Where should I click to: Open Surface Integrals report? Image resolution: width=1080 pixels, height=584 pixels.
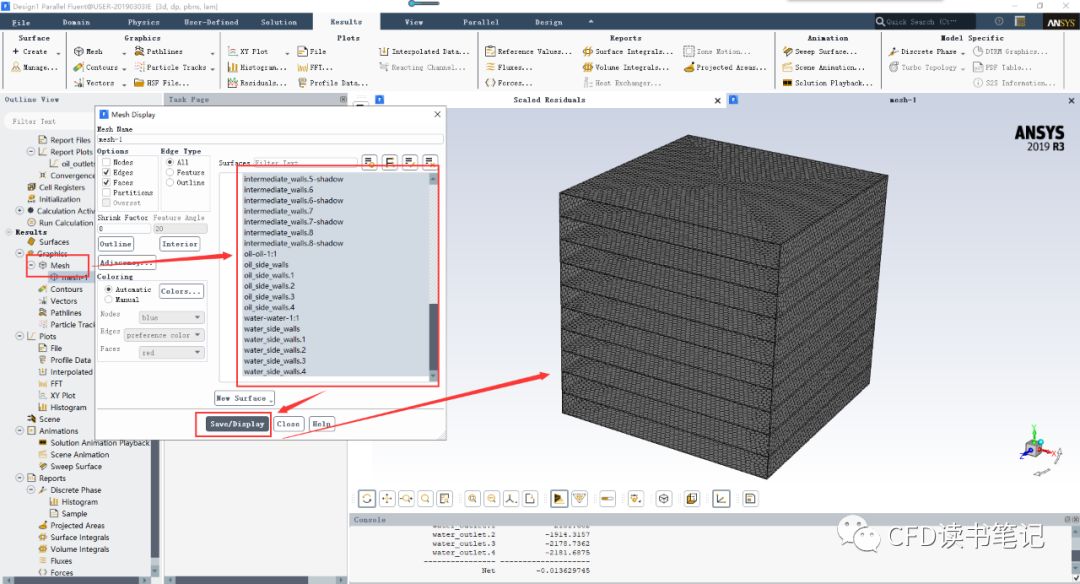point(627,52)
